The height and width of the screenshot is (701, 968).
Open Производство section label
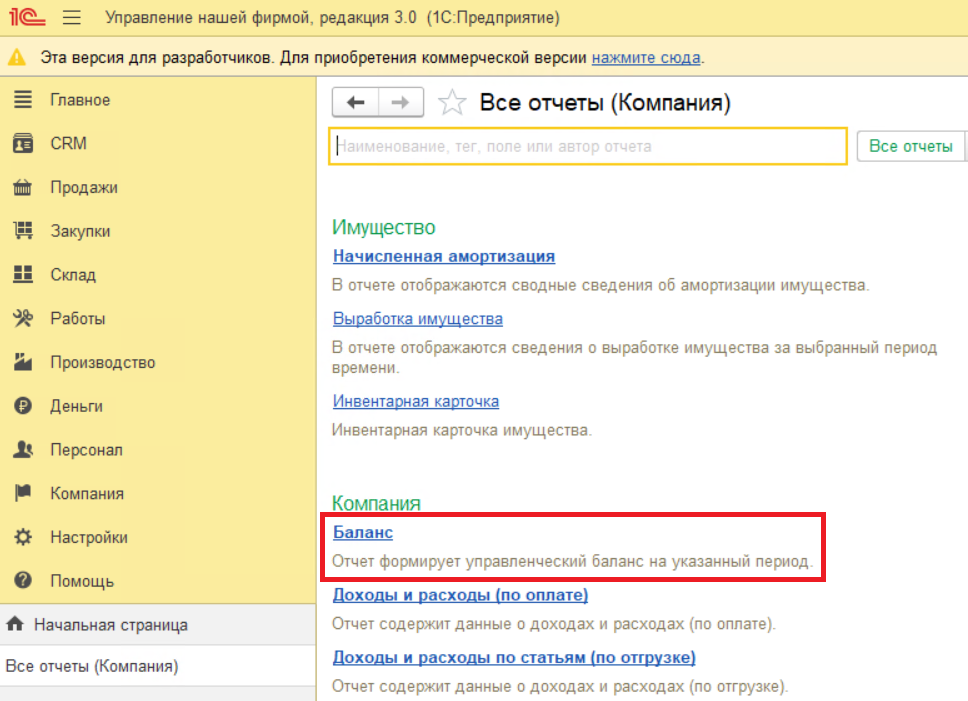coord(102,363)
